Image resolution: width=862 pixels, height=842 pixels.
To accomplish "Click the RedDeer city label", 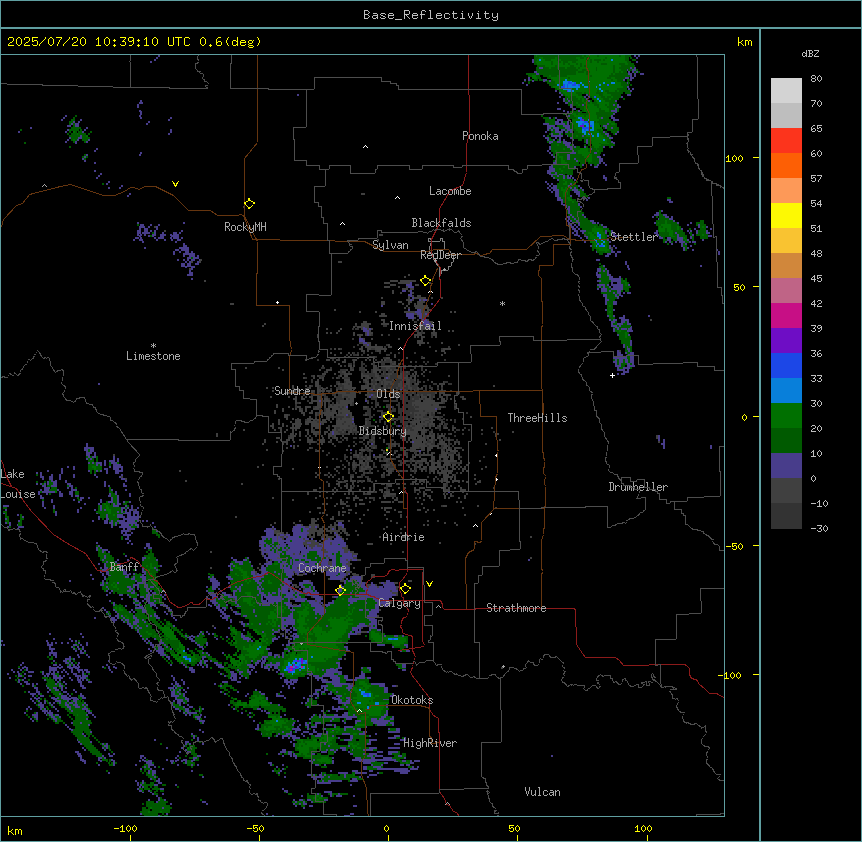I will coord(440,255).
